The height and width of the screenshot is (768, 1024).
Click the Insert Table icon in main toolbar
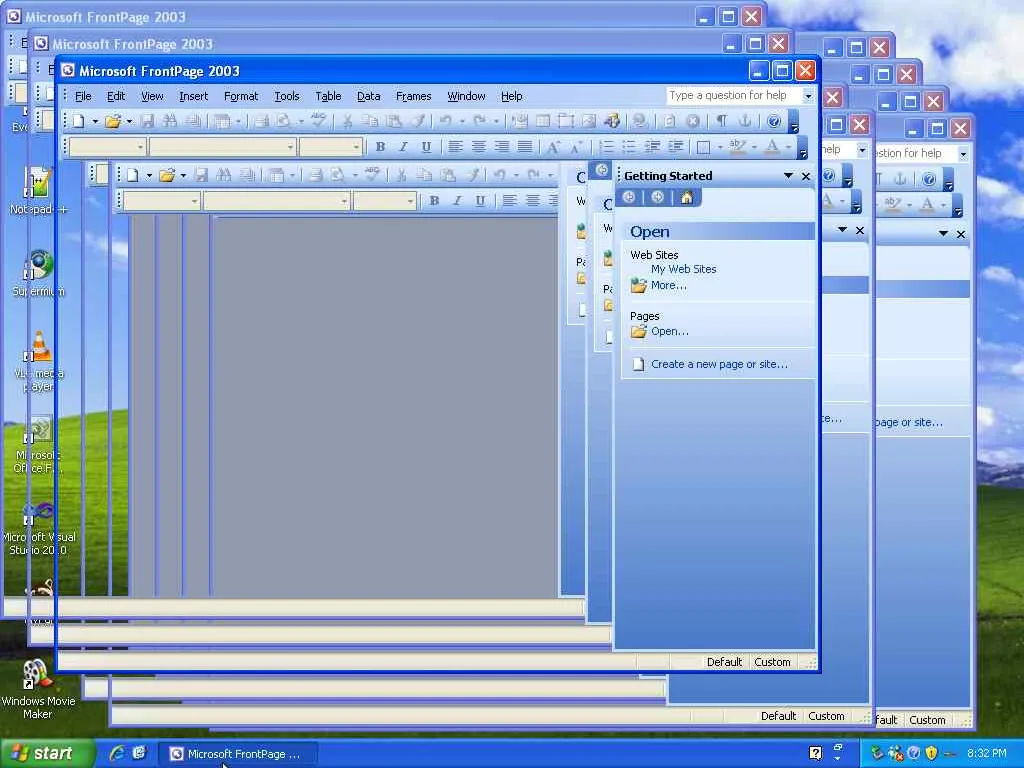[x=543, y=121]
